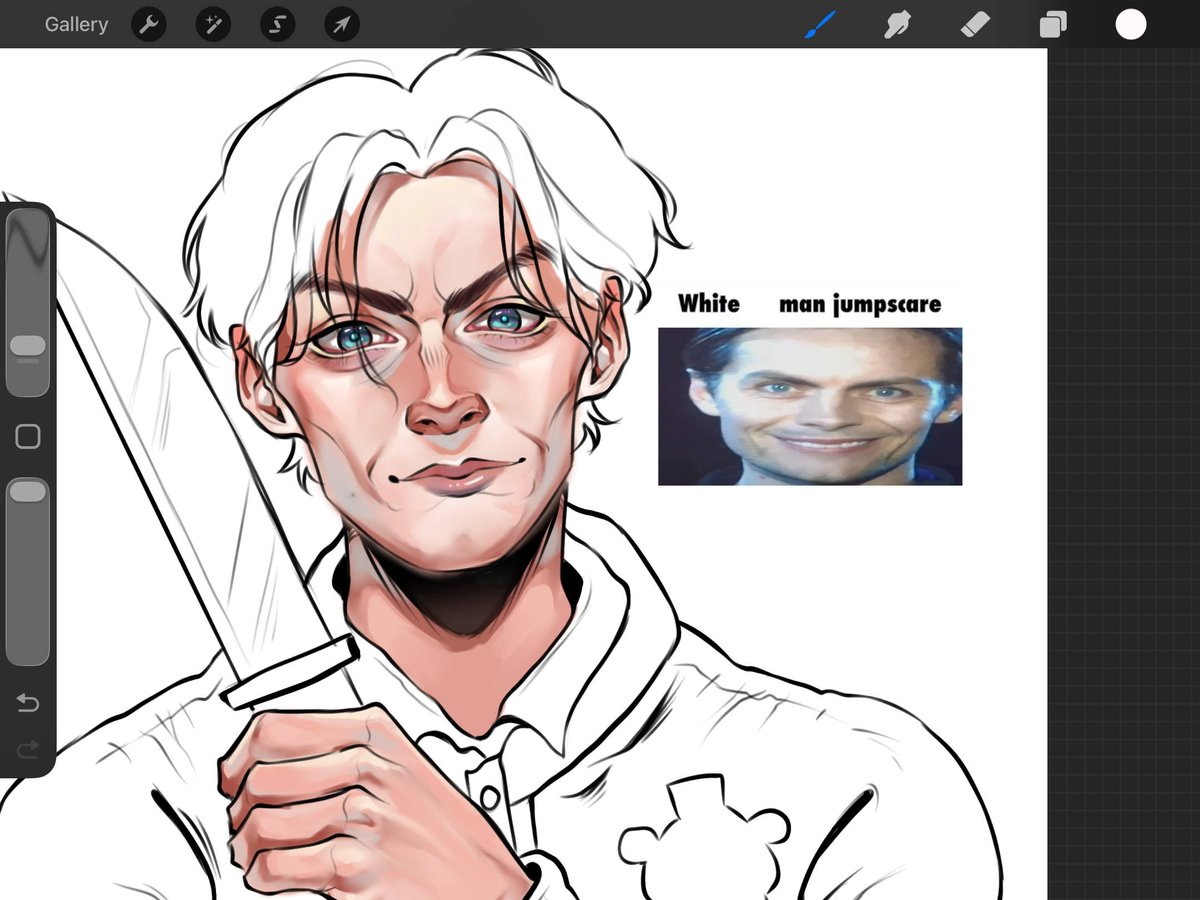1200x900 pixels.
Task: Tap the square Modify button on sidebar
Action: point(28,436)
